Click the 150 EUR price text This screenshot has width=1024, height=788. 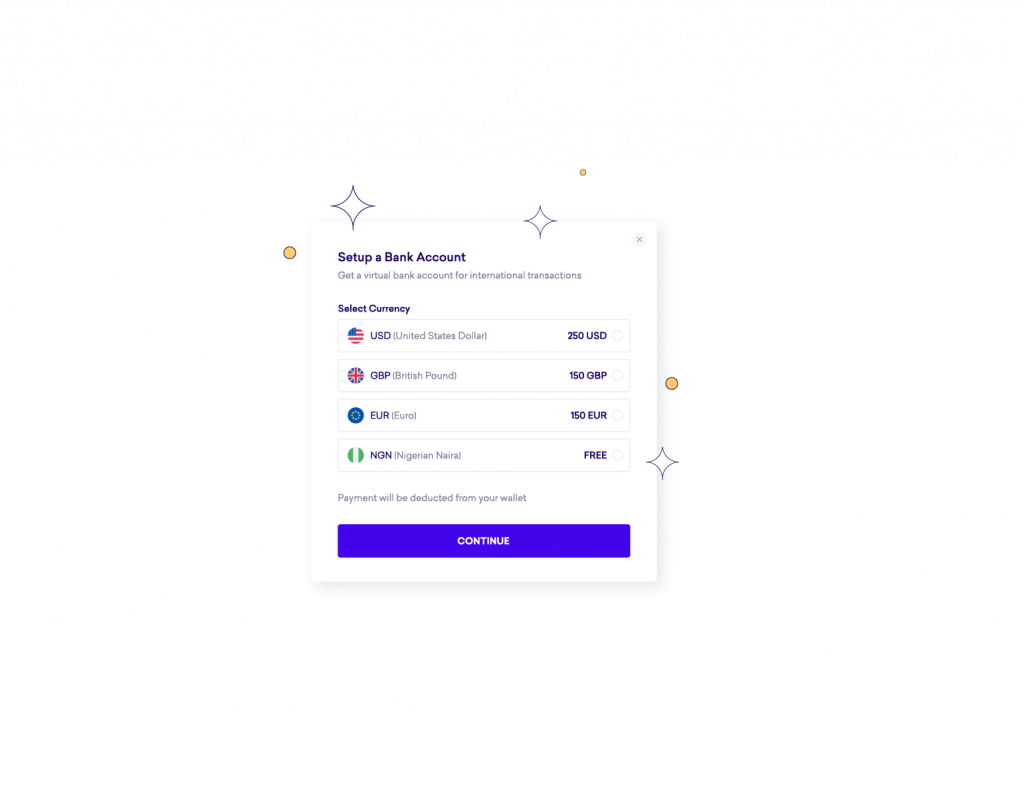[588, 415]
